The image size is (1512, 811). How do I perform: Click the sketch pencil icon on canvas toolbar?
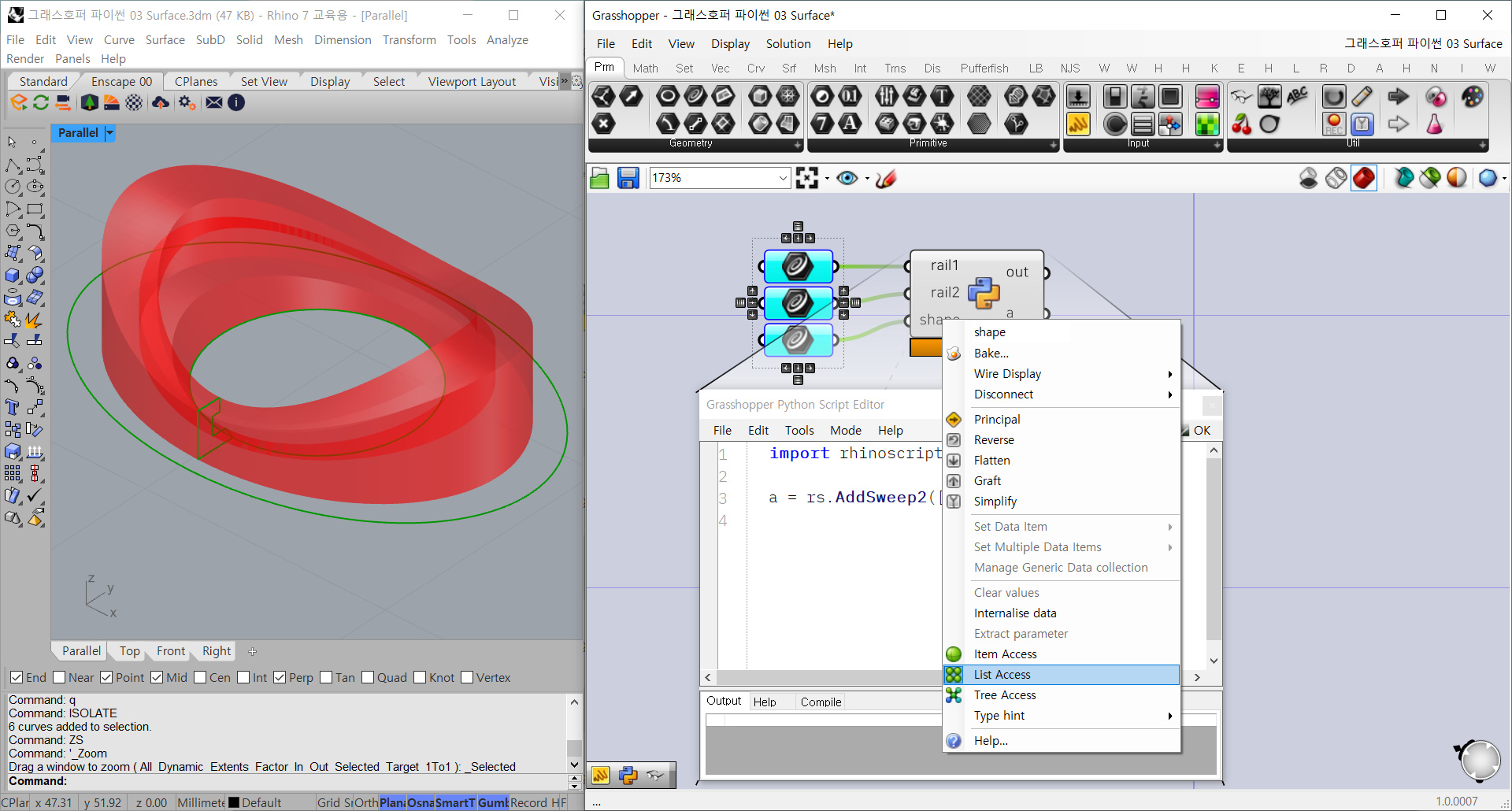tap(886, 178)
